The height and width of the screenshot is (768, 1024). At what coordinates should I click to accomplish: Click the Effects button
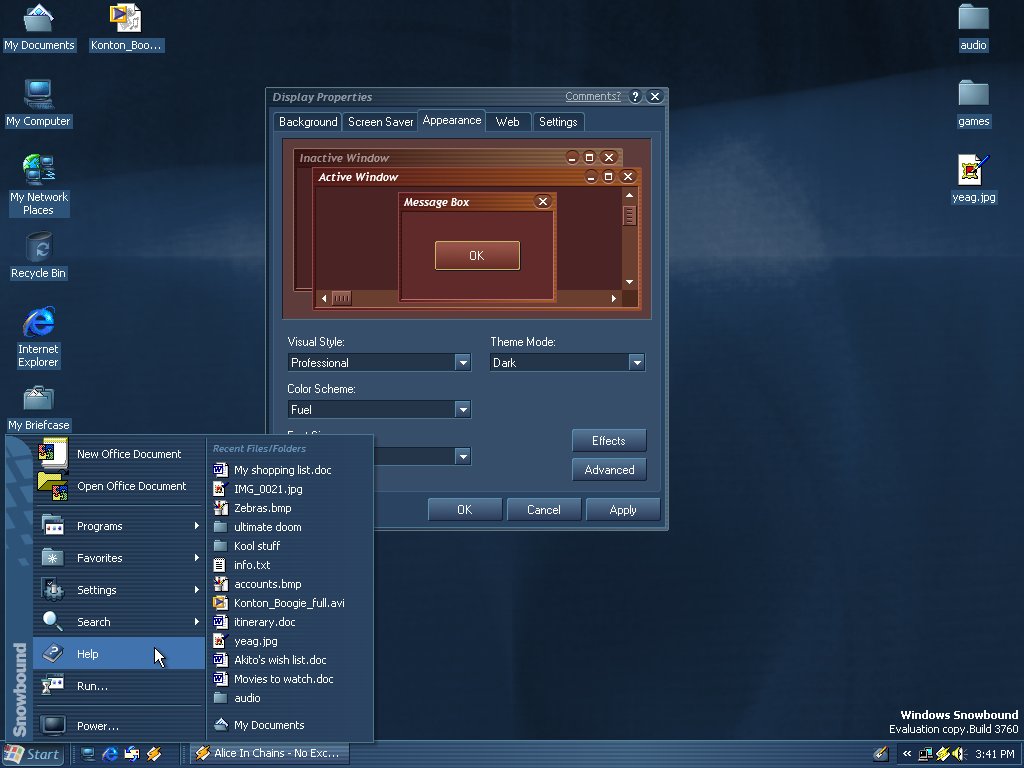[x=609, y=441]
